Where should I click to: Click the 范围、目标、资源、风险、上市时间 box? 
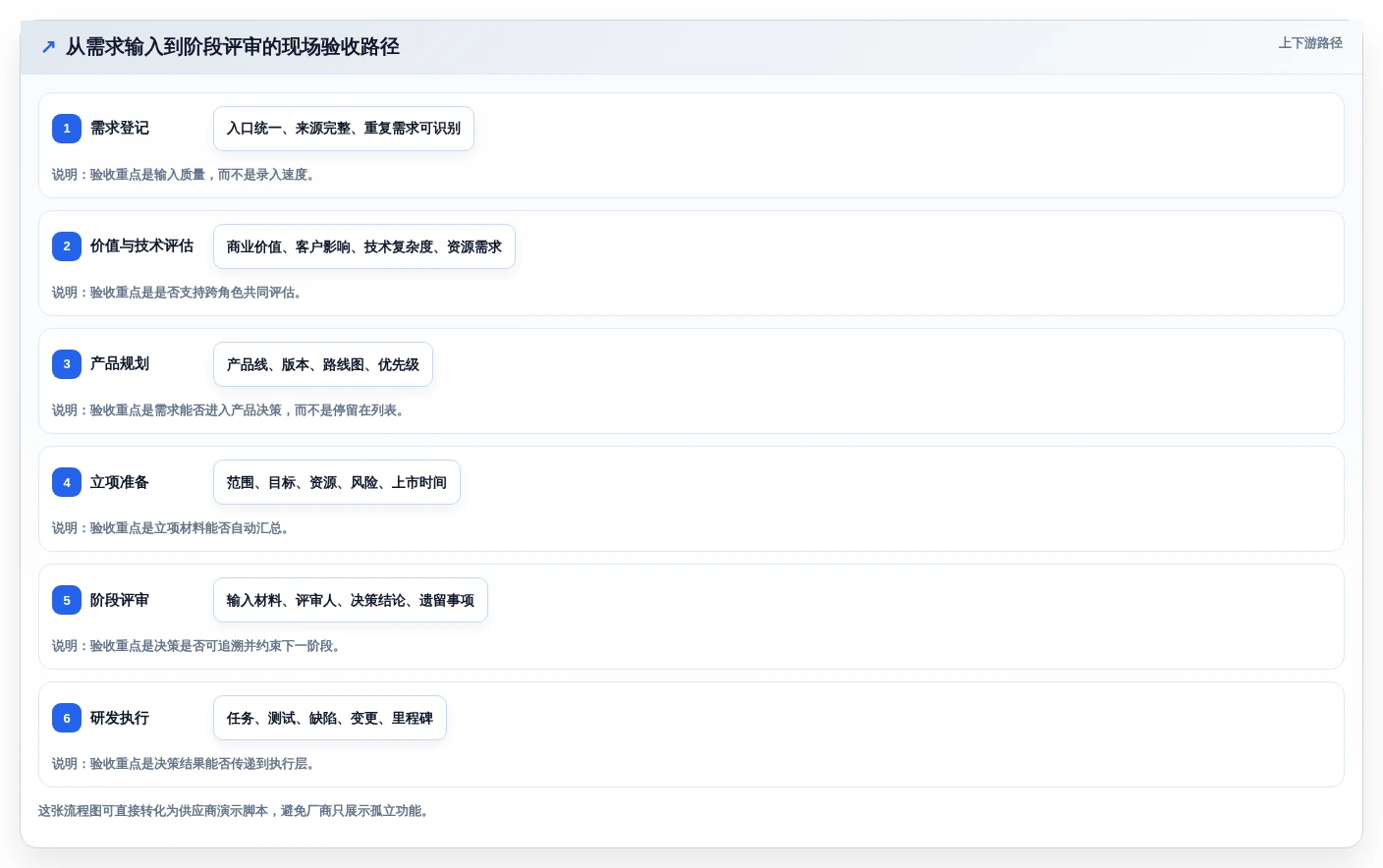point(337,482)
